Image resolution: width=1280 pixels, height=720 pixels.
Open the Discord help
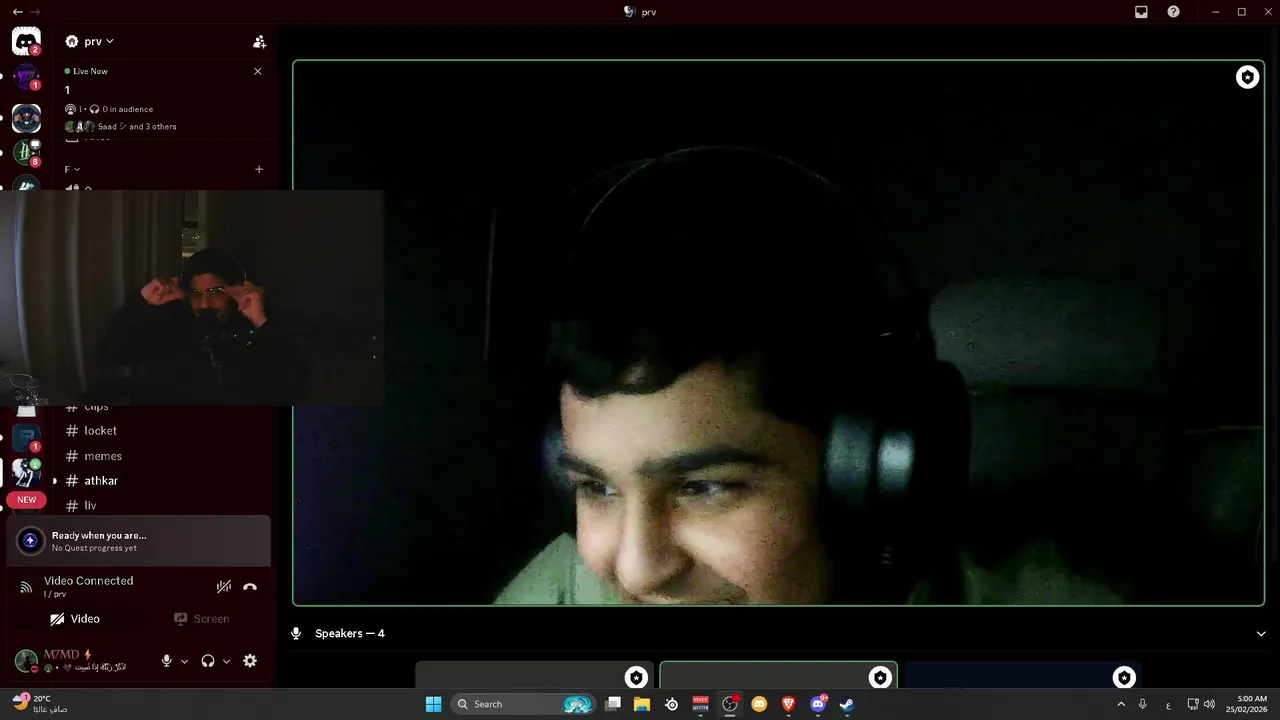tap(1173, 12)
